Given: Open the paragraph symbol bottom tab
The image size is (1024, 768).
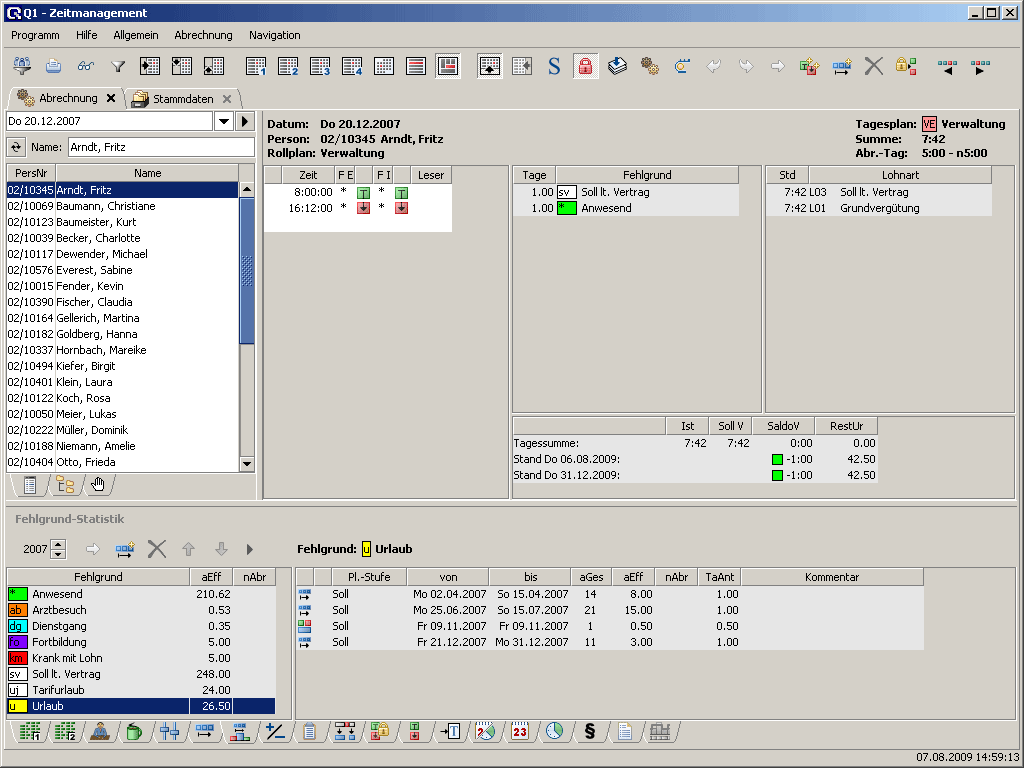Looking at the screenshot, I should [x=589, y=732].
